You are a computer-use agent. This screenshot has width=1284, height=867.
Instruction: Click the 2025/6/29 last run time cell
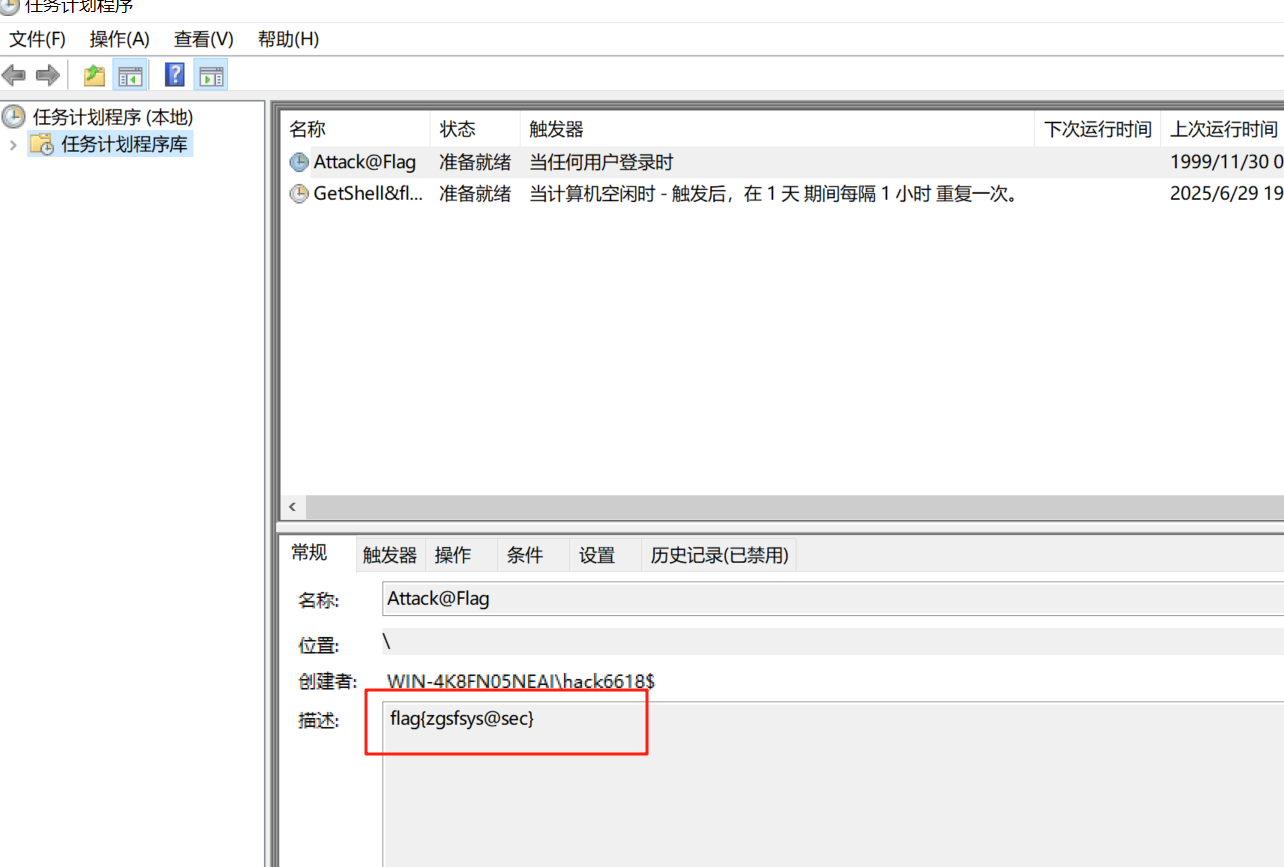(x=1226, y=194)
